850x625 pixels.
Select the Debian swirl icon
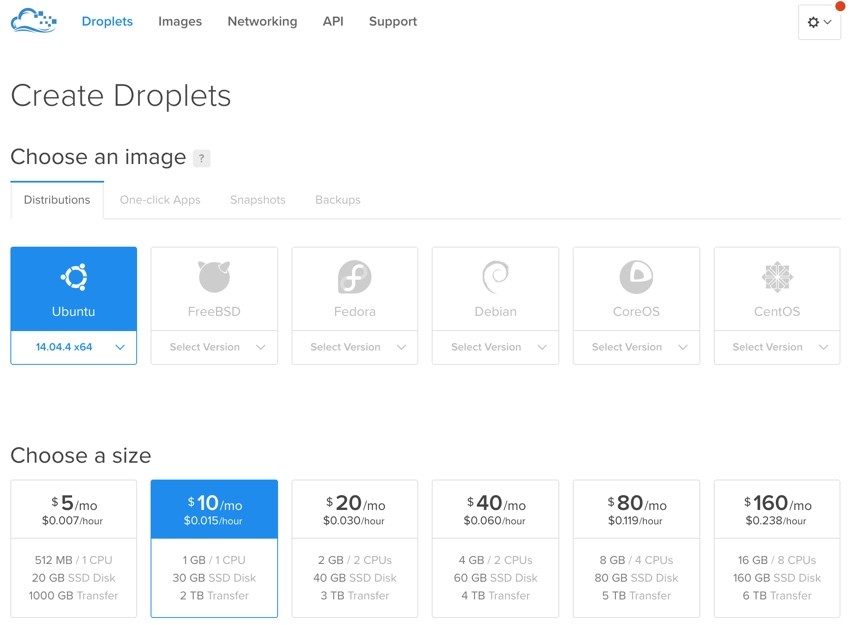495,276
